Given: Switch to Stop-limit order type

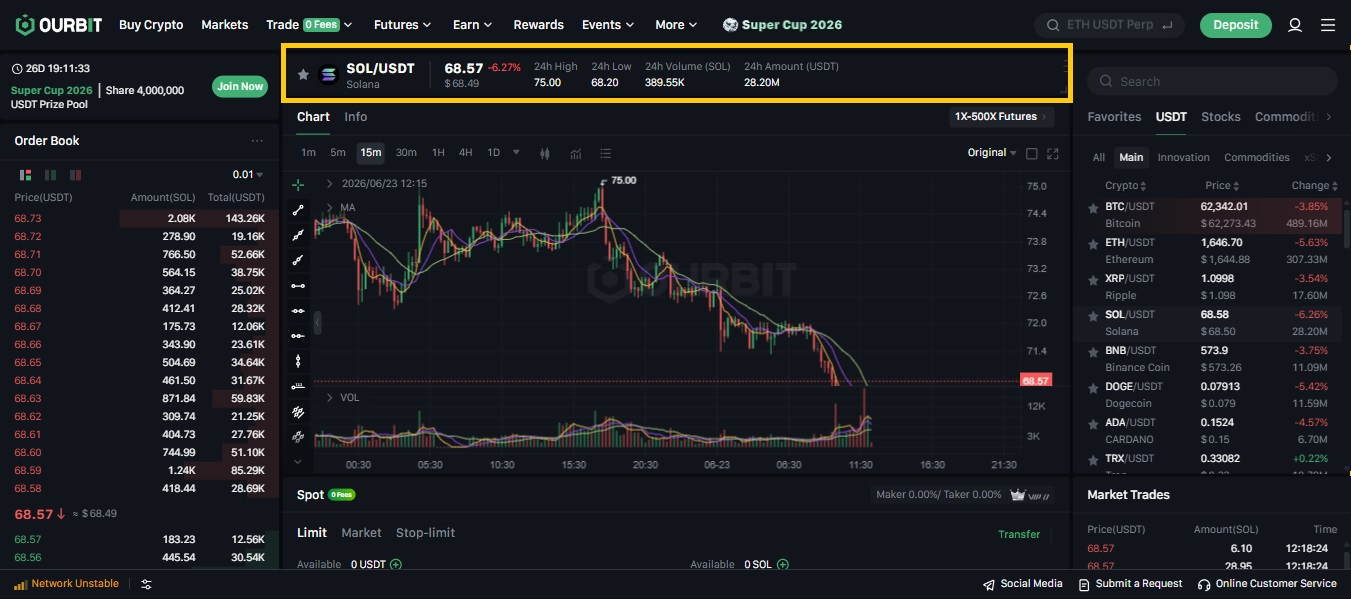Looking at the screenshot, I should coord(425,533).
